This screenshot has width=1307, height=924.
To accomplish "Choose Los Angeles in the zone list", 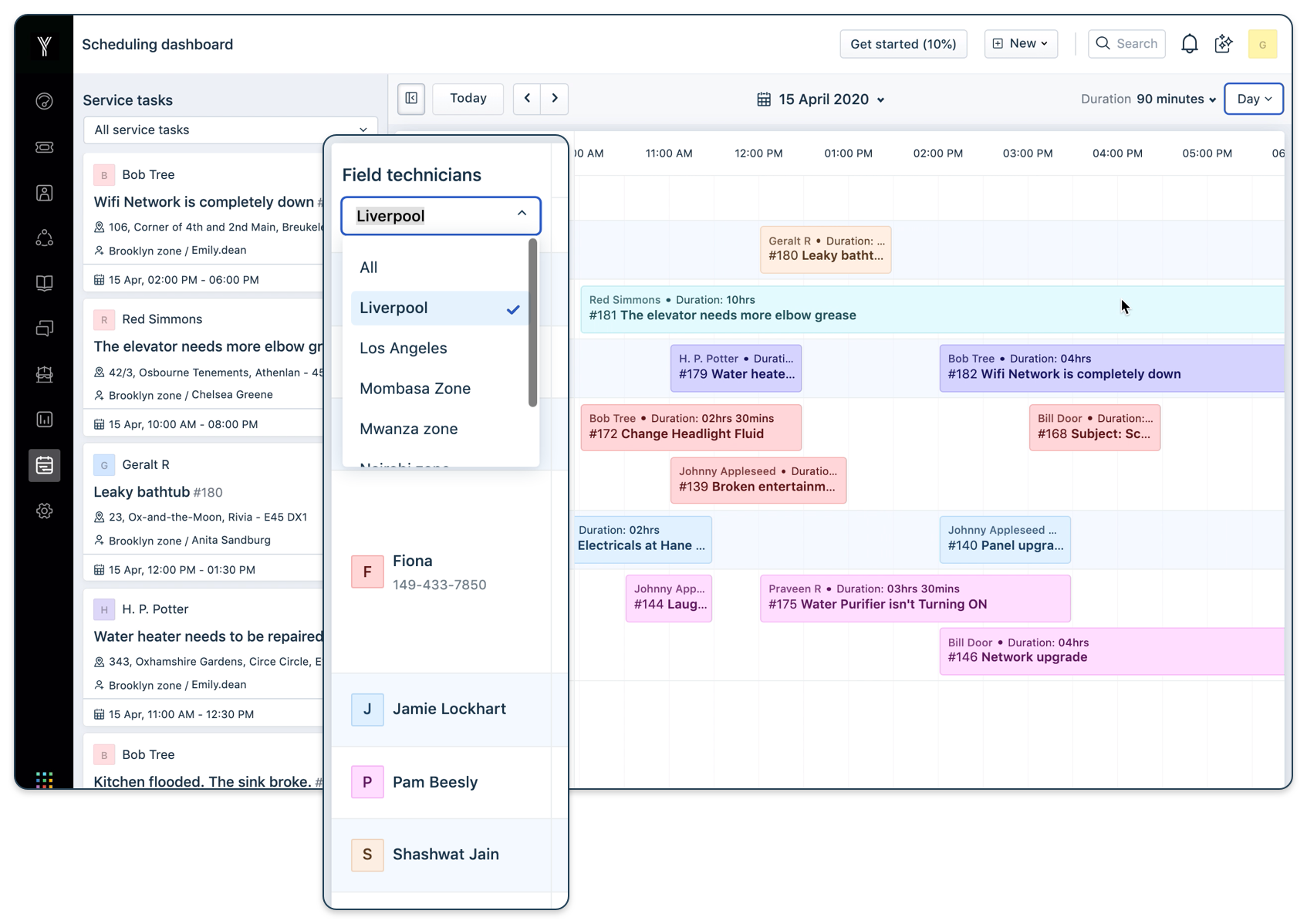I will coord(403,348).
